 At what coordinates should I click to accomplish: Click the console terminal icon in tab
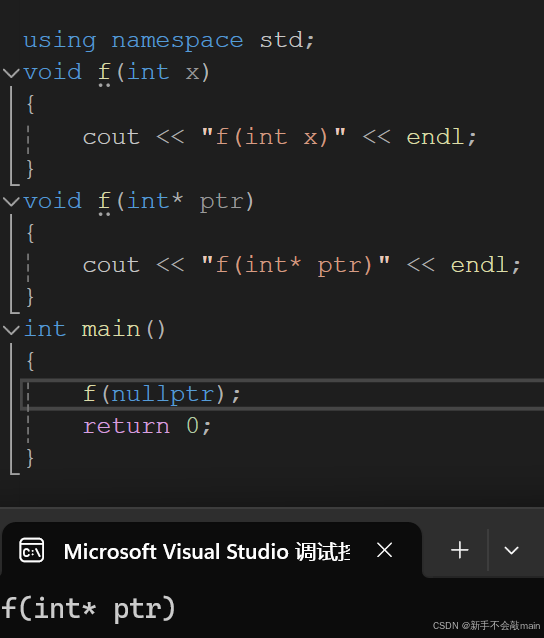click(32, 551)
